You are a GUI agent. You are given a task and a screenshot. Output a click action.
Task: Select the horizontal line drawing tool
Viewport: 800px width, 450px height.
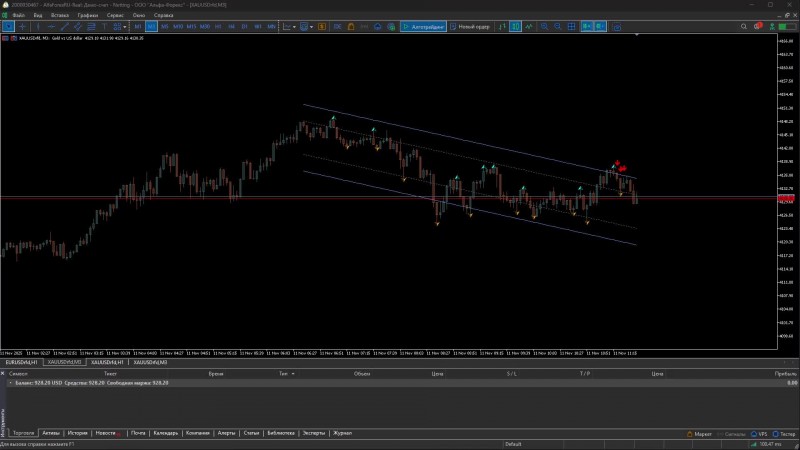click(x=51, y=27)
